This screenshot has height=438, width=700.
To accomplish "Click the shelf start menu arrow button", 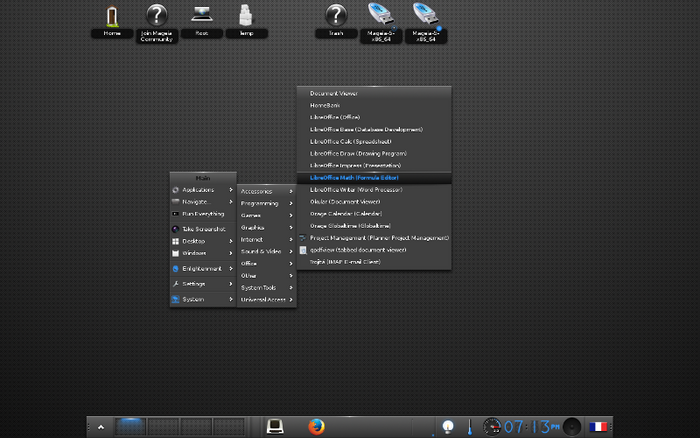I will point(101,427).
